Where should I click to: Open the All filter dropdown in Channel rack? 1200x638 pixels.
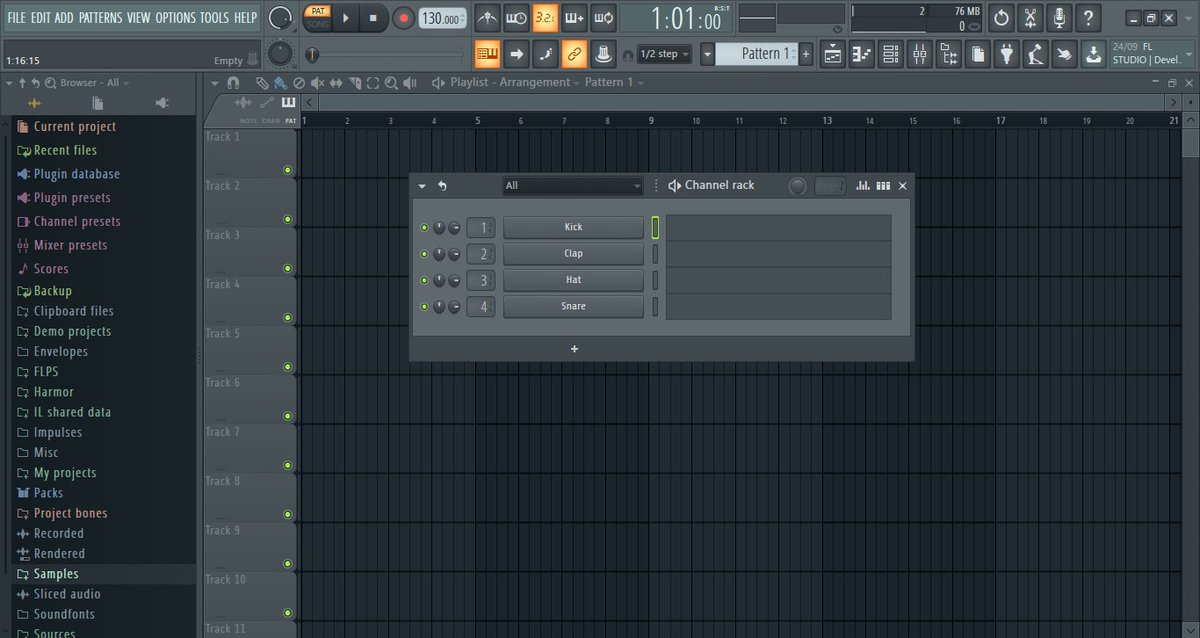572,186
